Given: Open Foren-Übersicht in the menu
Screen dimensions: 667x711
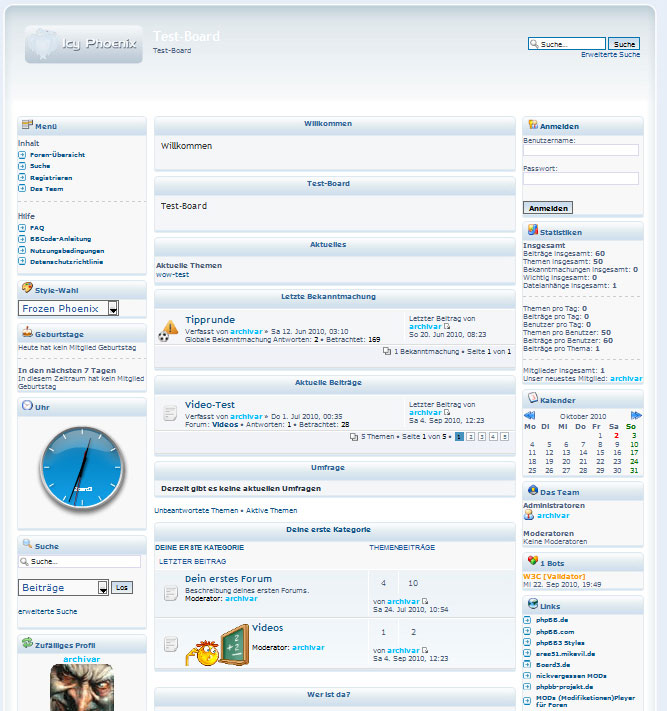Looking at the screenshot, I should tap(57, 155).
